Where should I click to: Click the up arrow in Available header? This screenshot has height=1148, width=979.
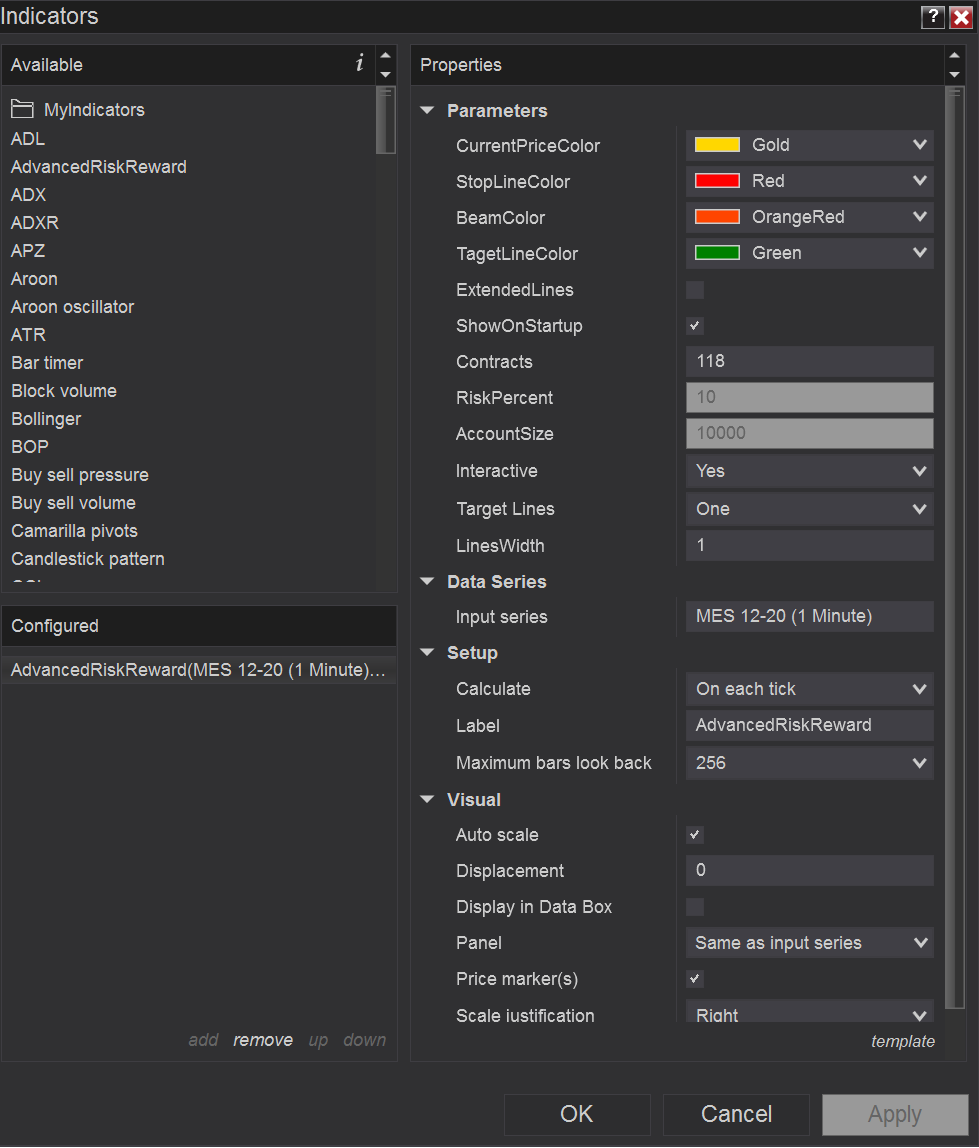click(x=385, y=55)
